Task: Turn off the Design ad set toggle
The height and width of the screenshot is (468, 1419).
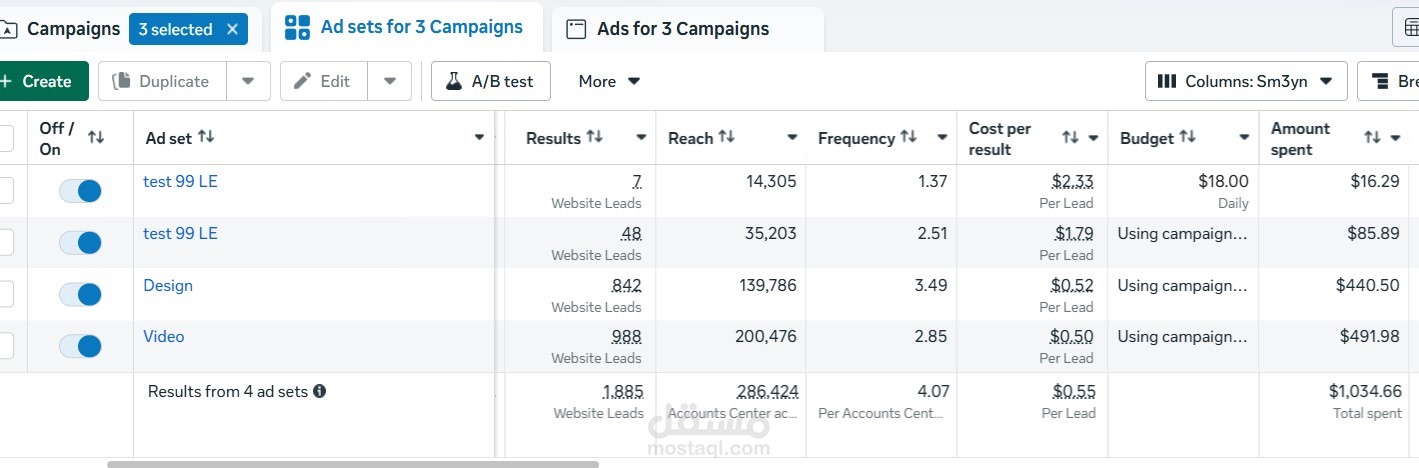Action: point(80,294)
